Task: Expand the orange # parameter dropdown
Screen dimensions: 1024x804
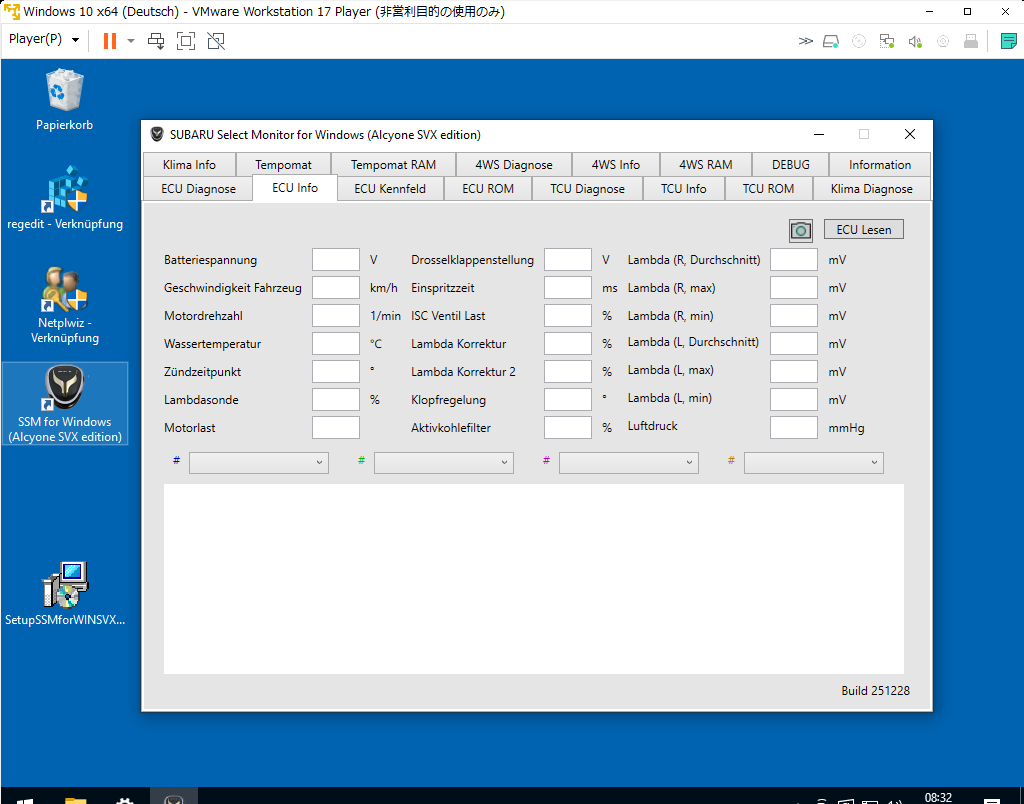Action: (x=813, y=462)
